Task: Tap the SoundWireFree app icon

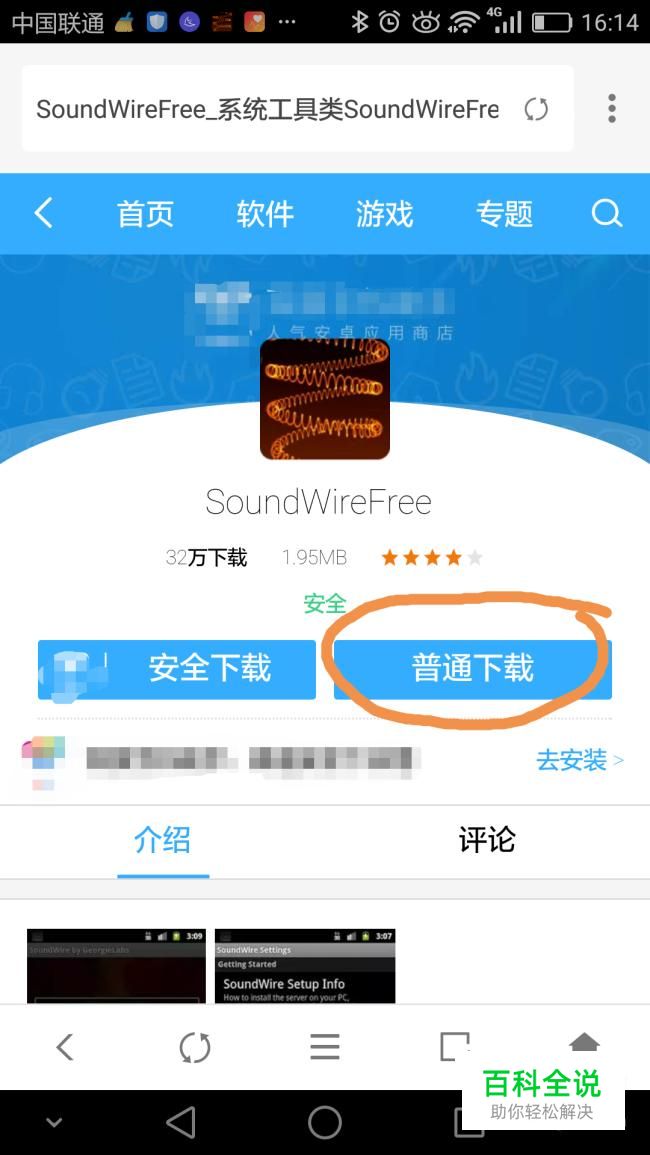Action: point(324,399)
